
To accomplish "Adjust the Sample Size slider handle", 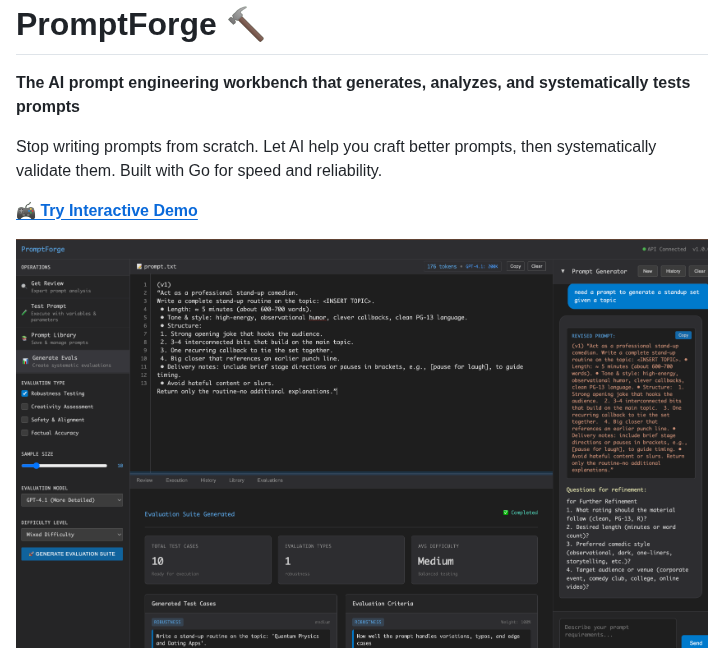I will pyautogui.click(x=36, y=466).
